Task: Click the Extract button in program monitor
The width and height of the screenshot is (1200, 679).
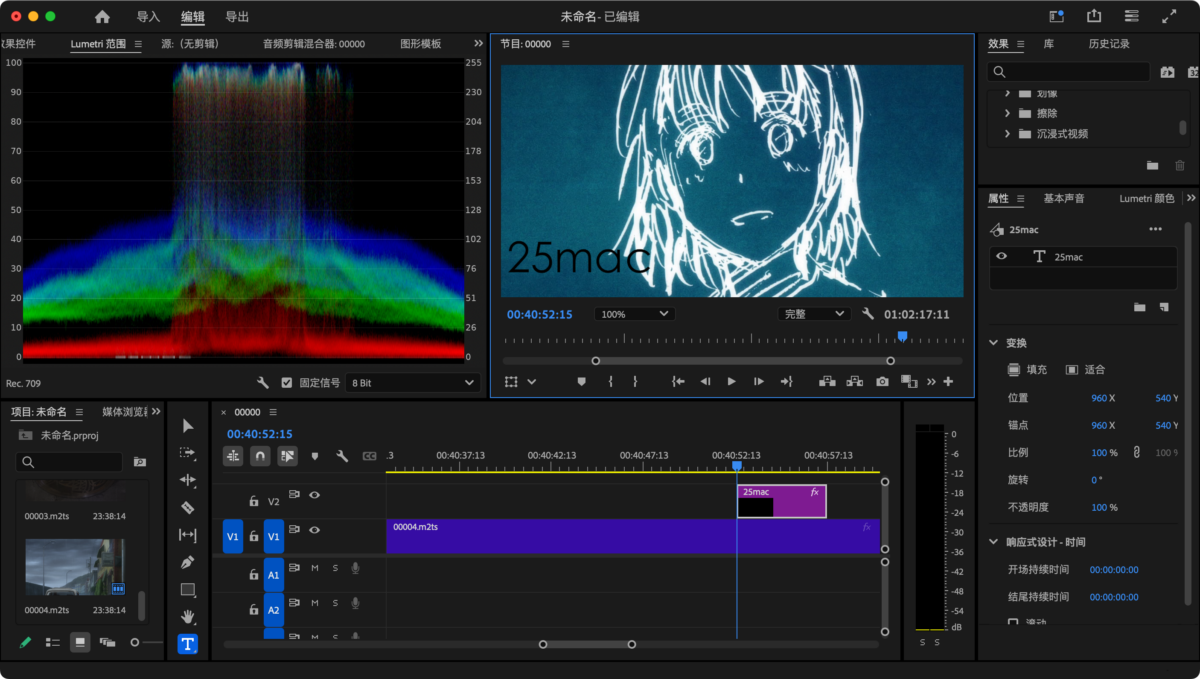Action: [855, 381]
